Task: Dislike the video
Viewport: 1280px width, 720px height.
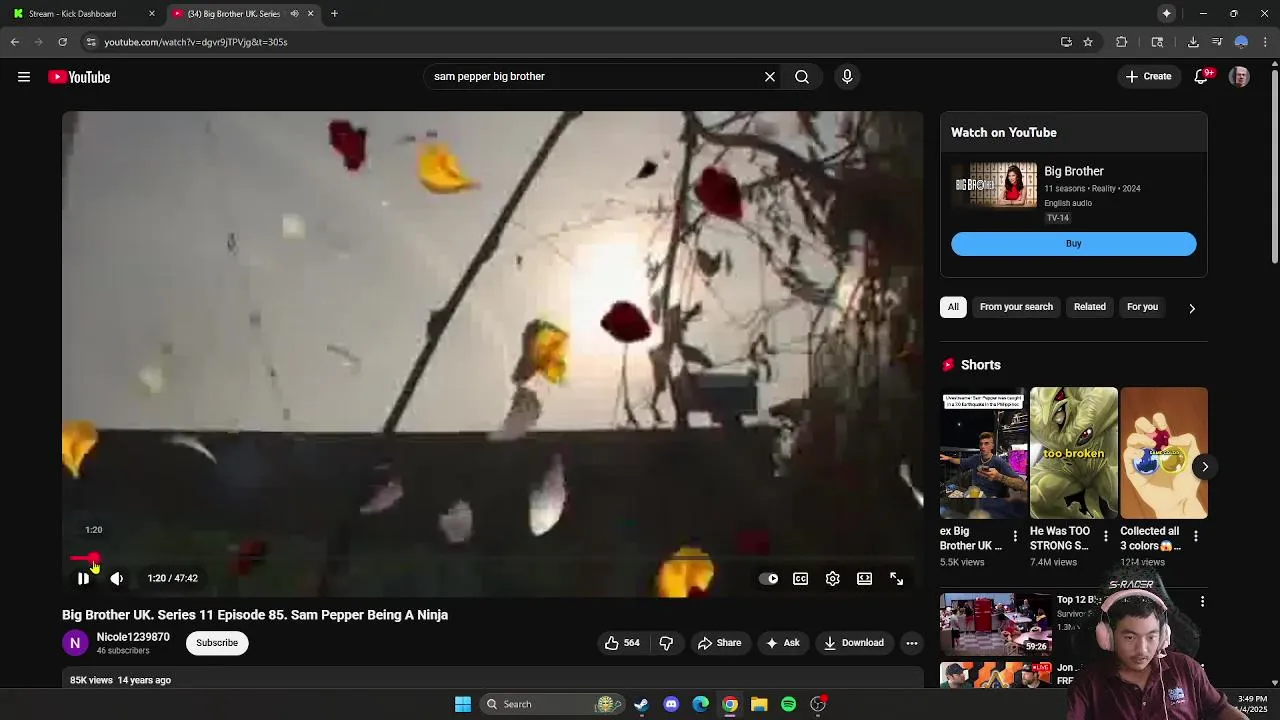Action: pyautogui.click(x=666, y=643)
